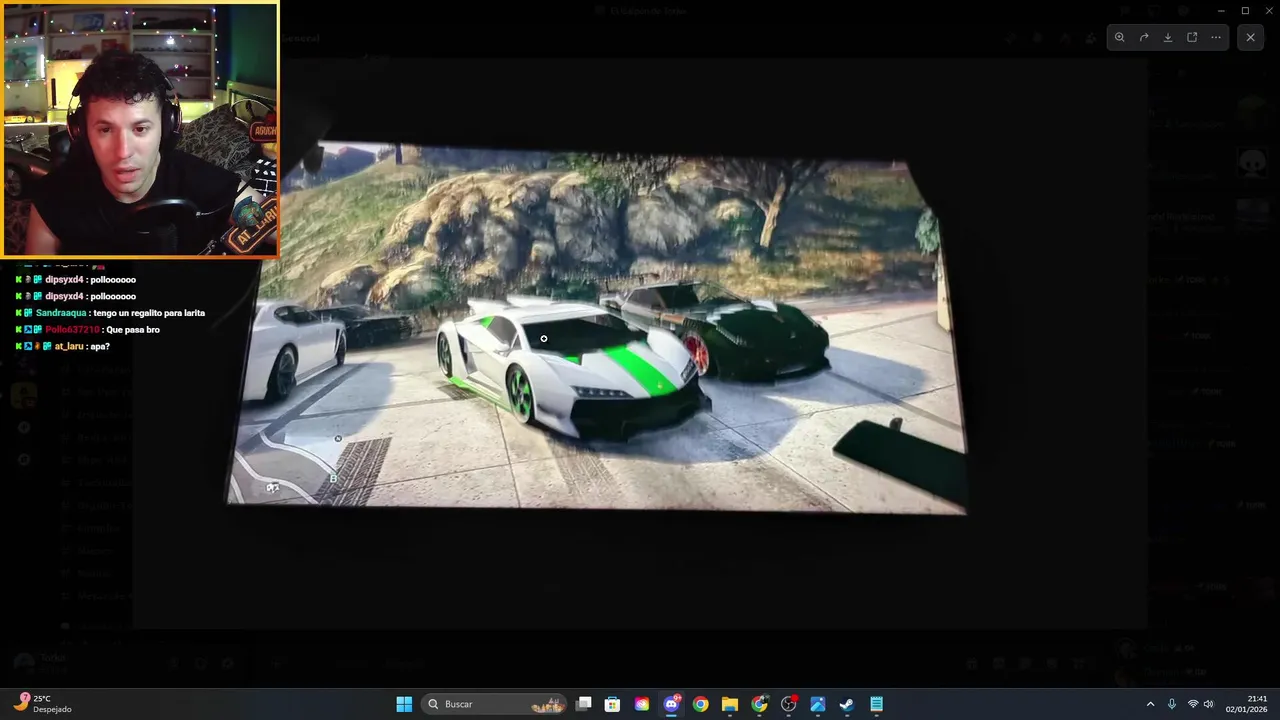The height and width of the screenshot is (720, 1280).
Task: Open the Notepad taskbar icon
Action: tap(877, 704)
